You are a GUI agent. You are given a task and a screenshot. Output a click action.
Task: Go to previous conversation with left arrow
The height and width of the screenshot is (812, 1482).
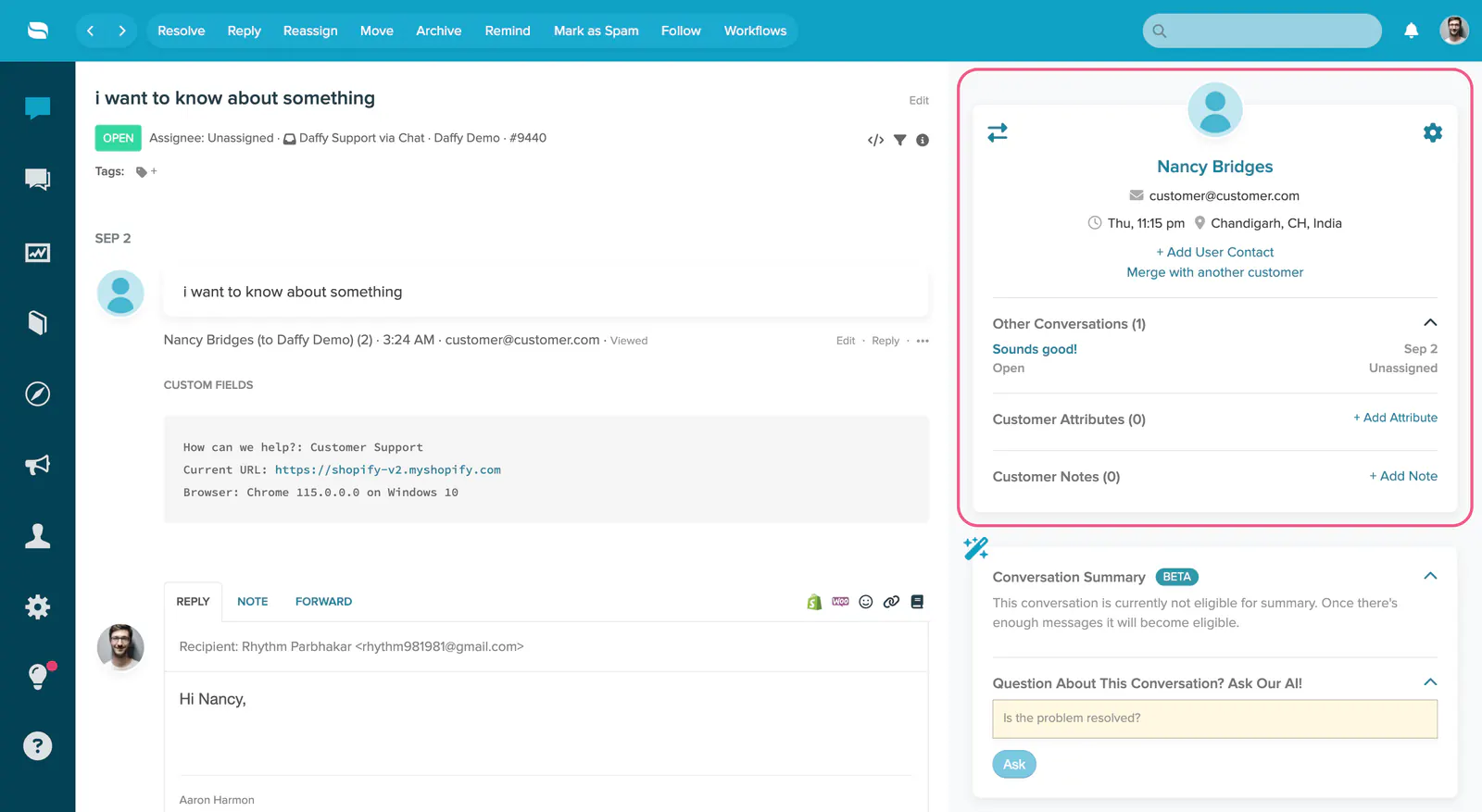pyautogui.click(x=91, y=31)
